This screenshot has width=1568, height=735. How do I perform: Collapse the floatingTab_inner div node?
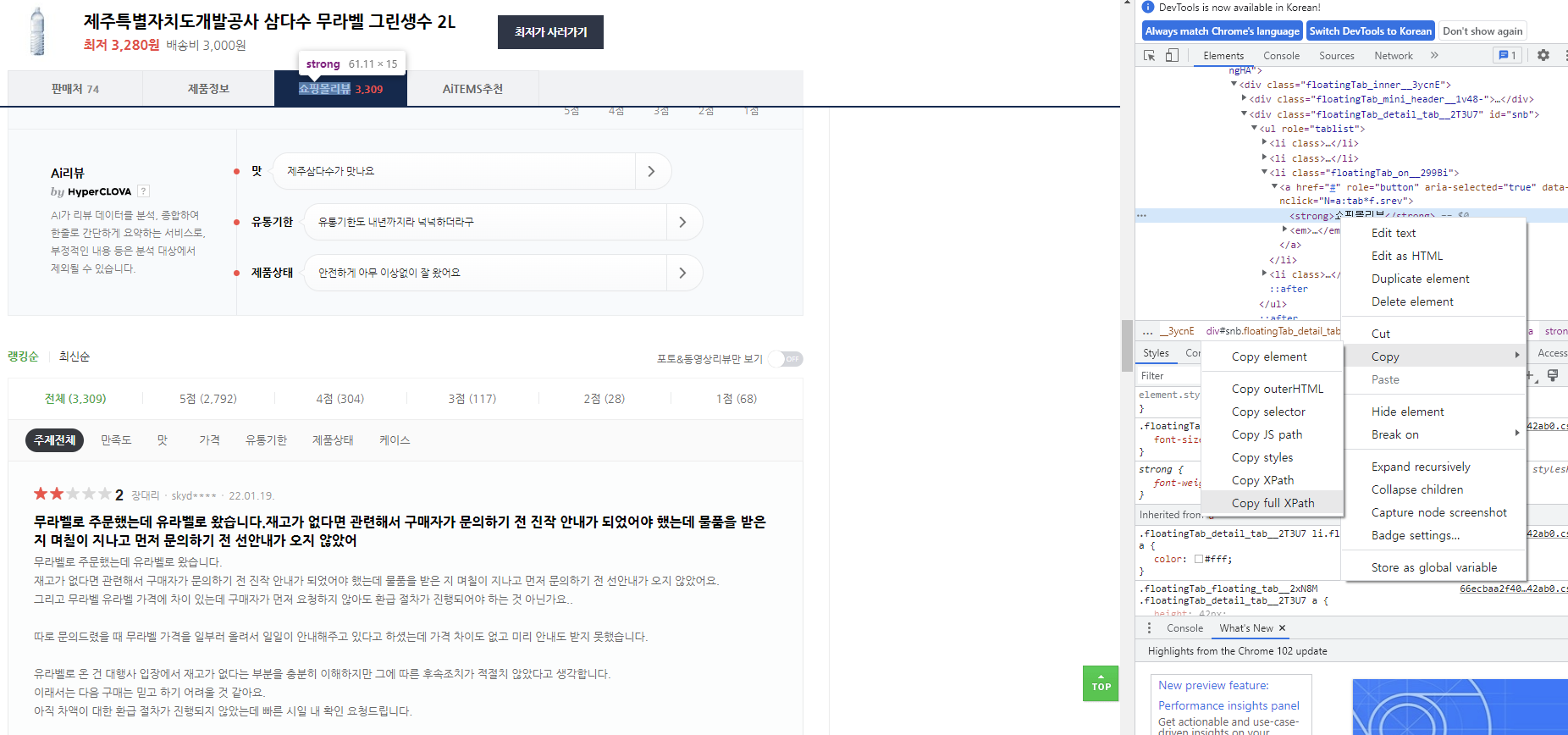tap(1234, 84)
